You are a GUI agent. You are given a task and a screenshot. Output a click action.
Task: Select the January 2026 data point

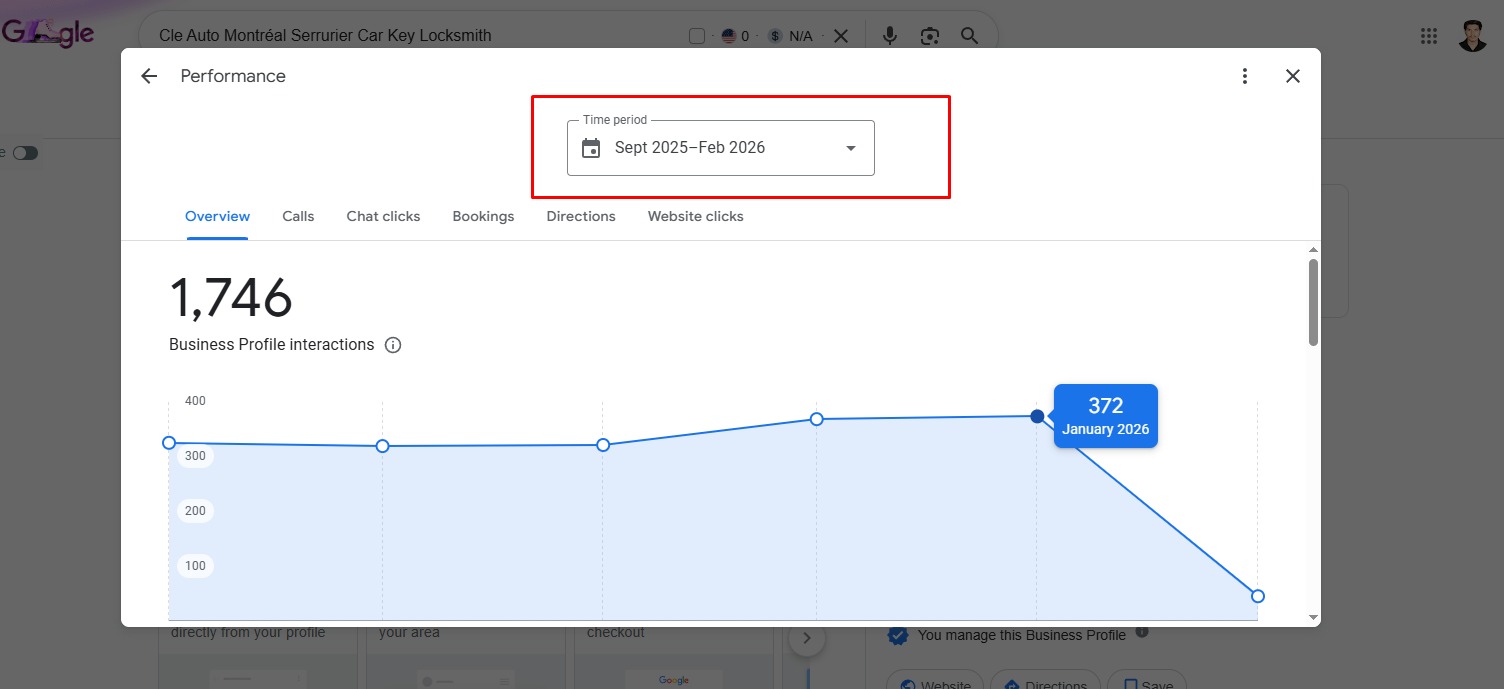(x=1037, y=416)
